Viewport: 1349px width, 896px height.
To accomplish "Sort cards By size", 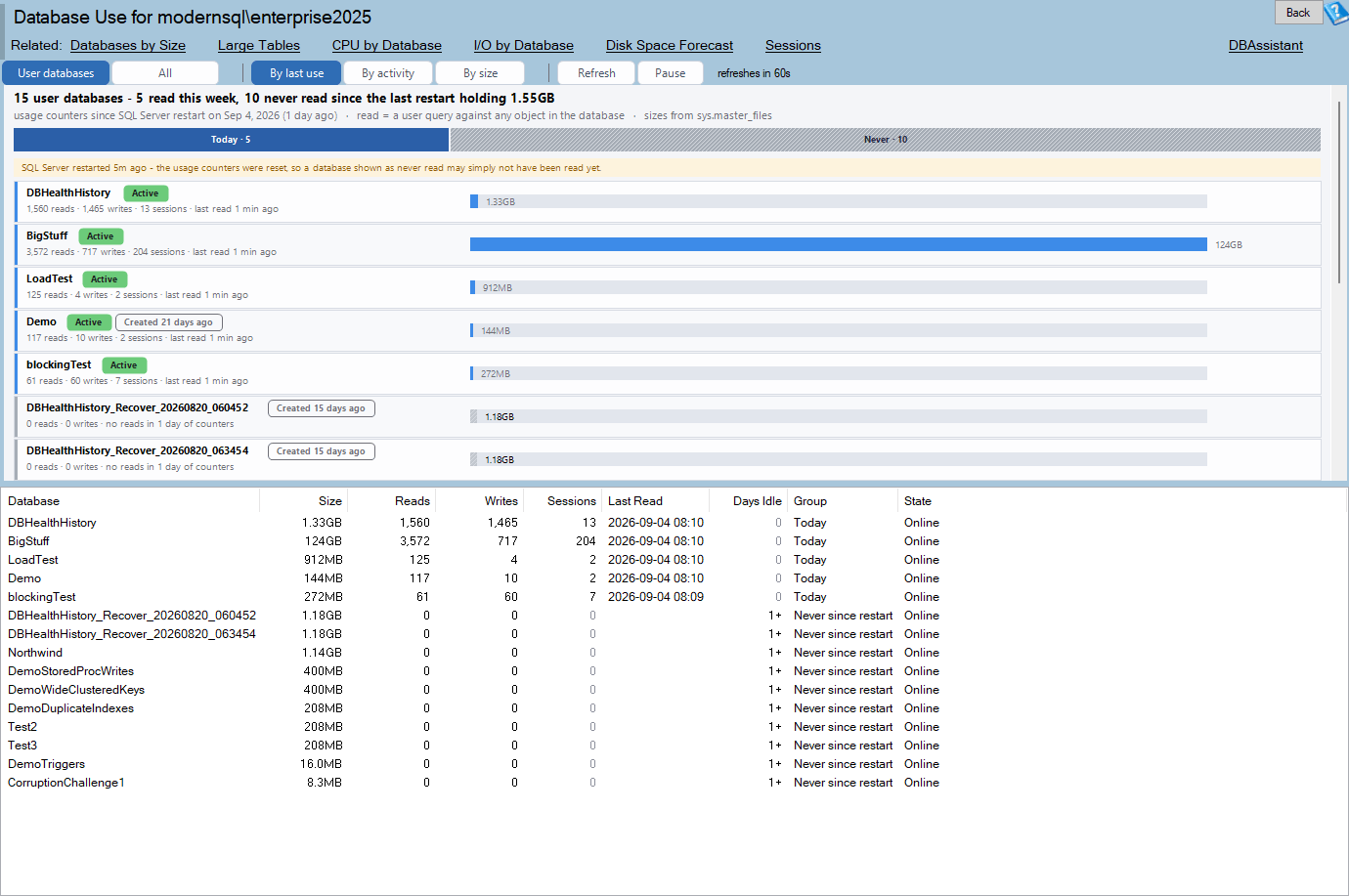I will pos(480,73).
